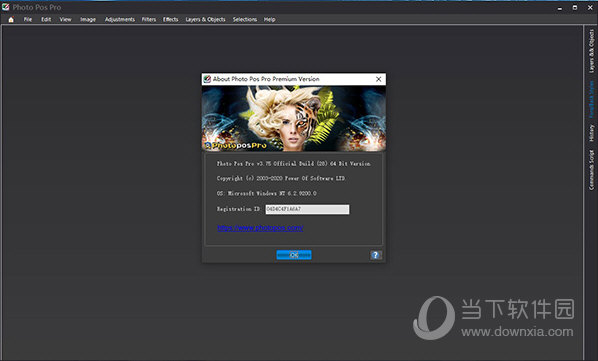Click the Photo Pos Pro title bar logo

pyautogui.click(x=5, y=7)
